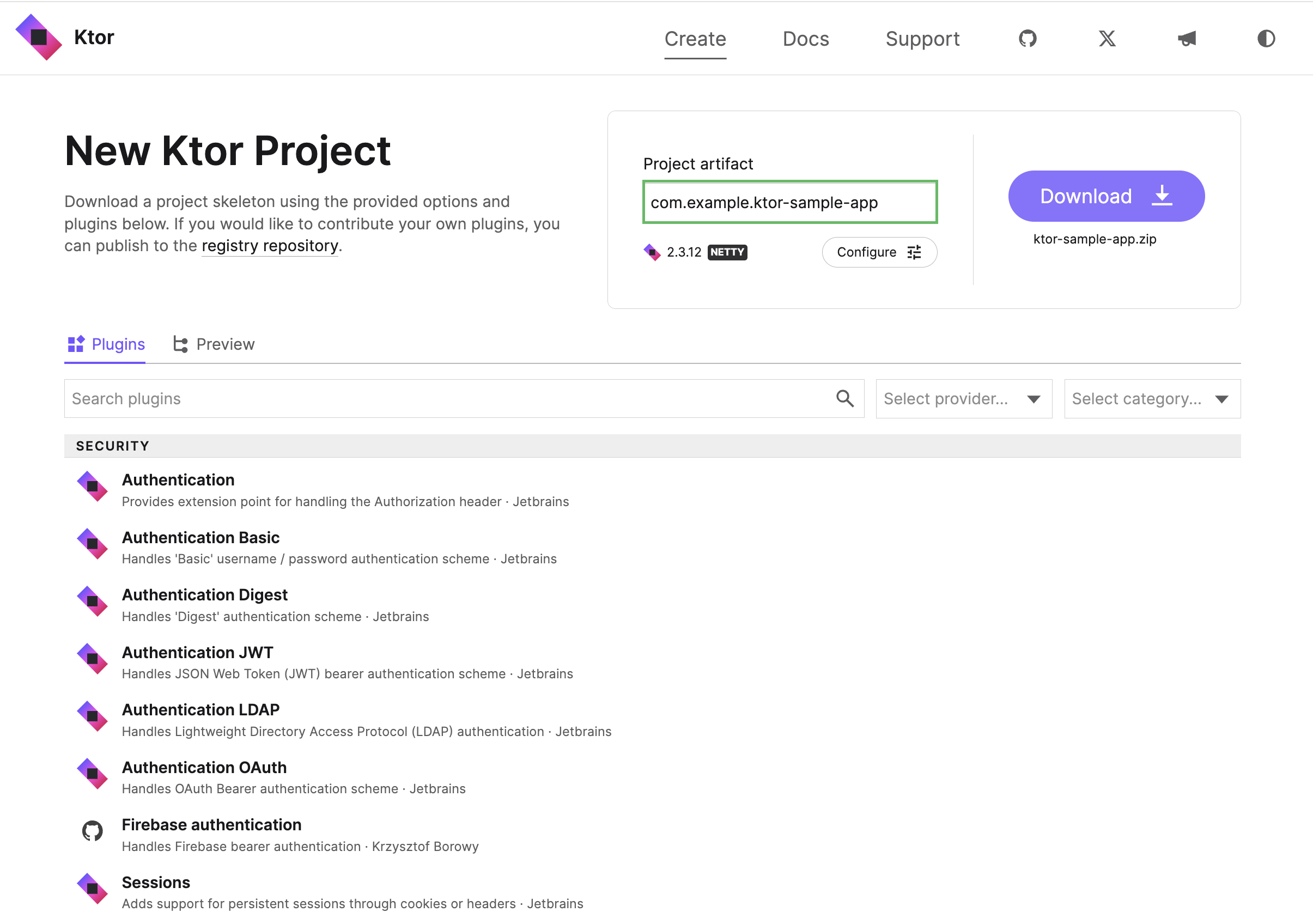Screen dimensions: 1313x924
Task: Click the NETTY engine badge
Action: 727,252
